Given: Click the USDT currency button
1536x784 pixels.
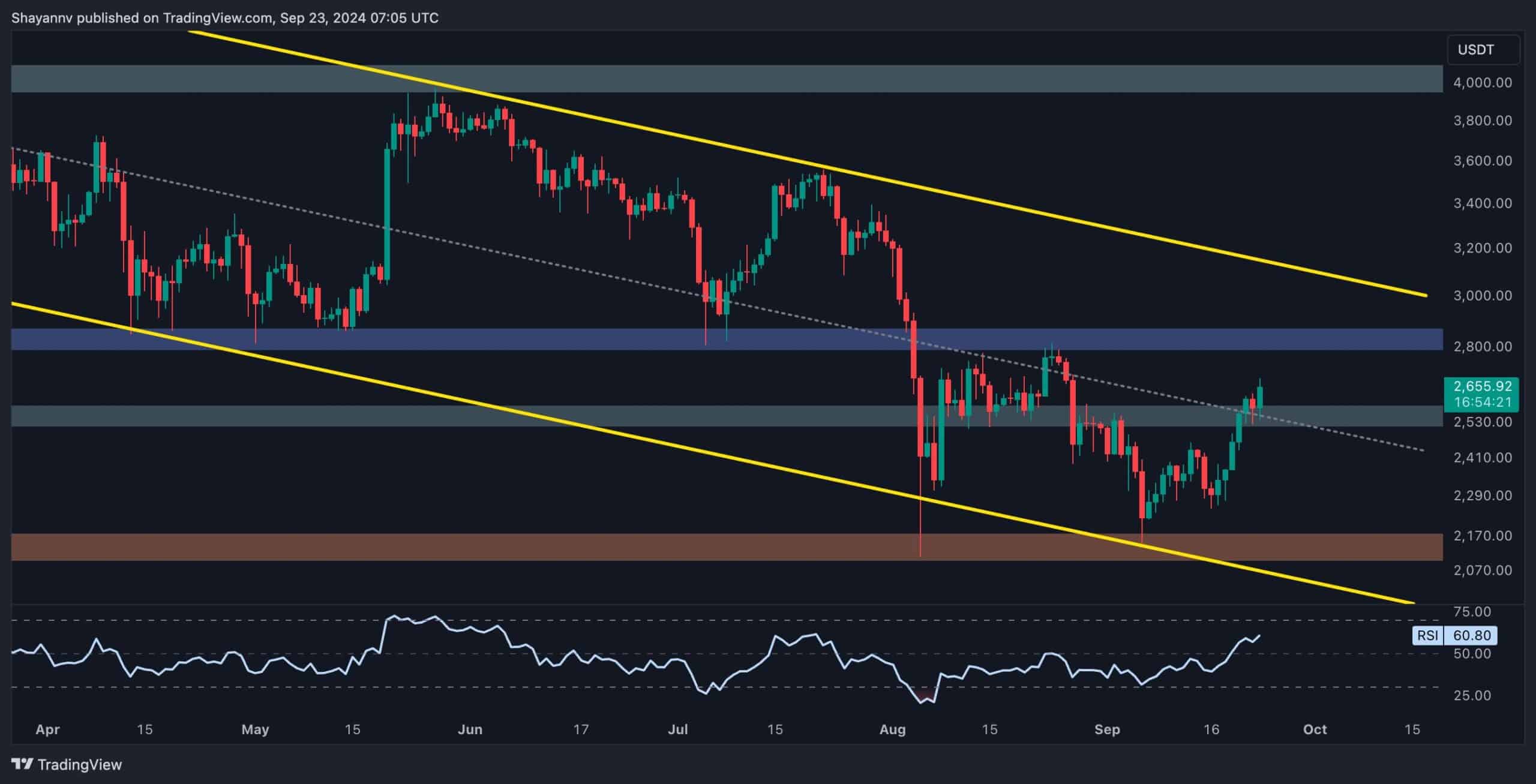Looking at the screenshot, I should coord(1483,50).
